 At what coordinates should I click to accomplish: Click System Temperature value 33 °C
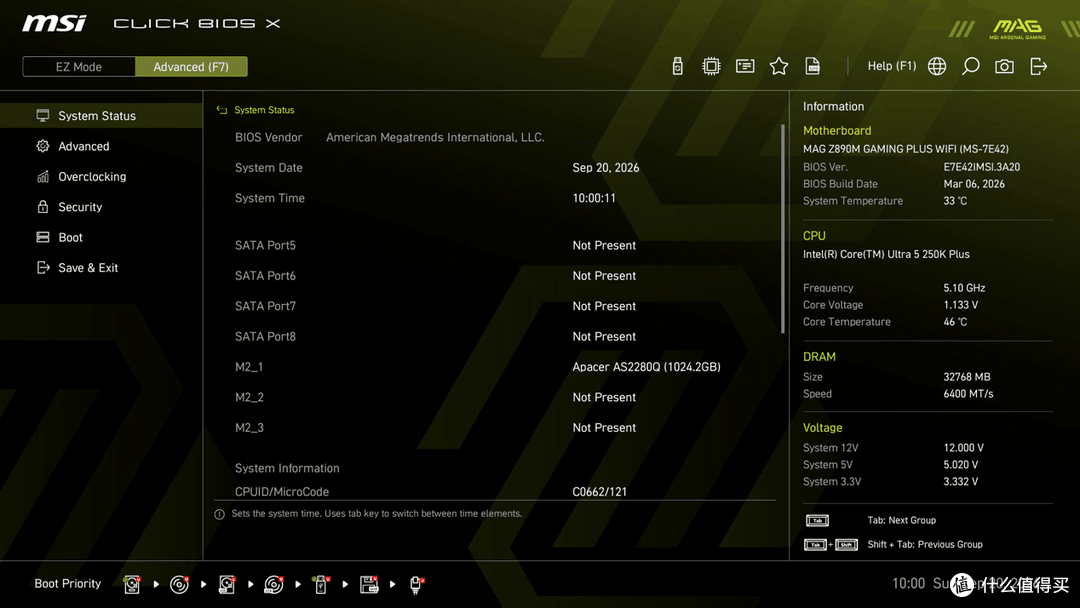(955, 200)
